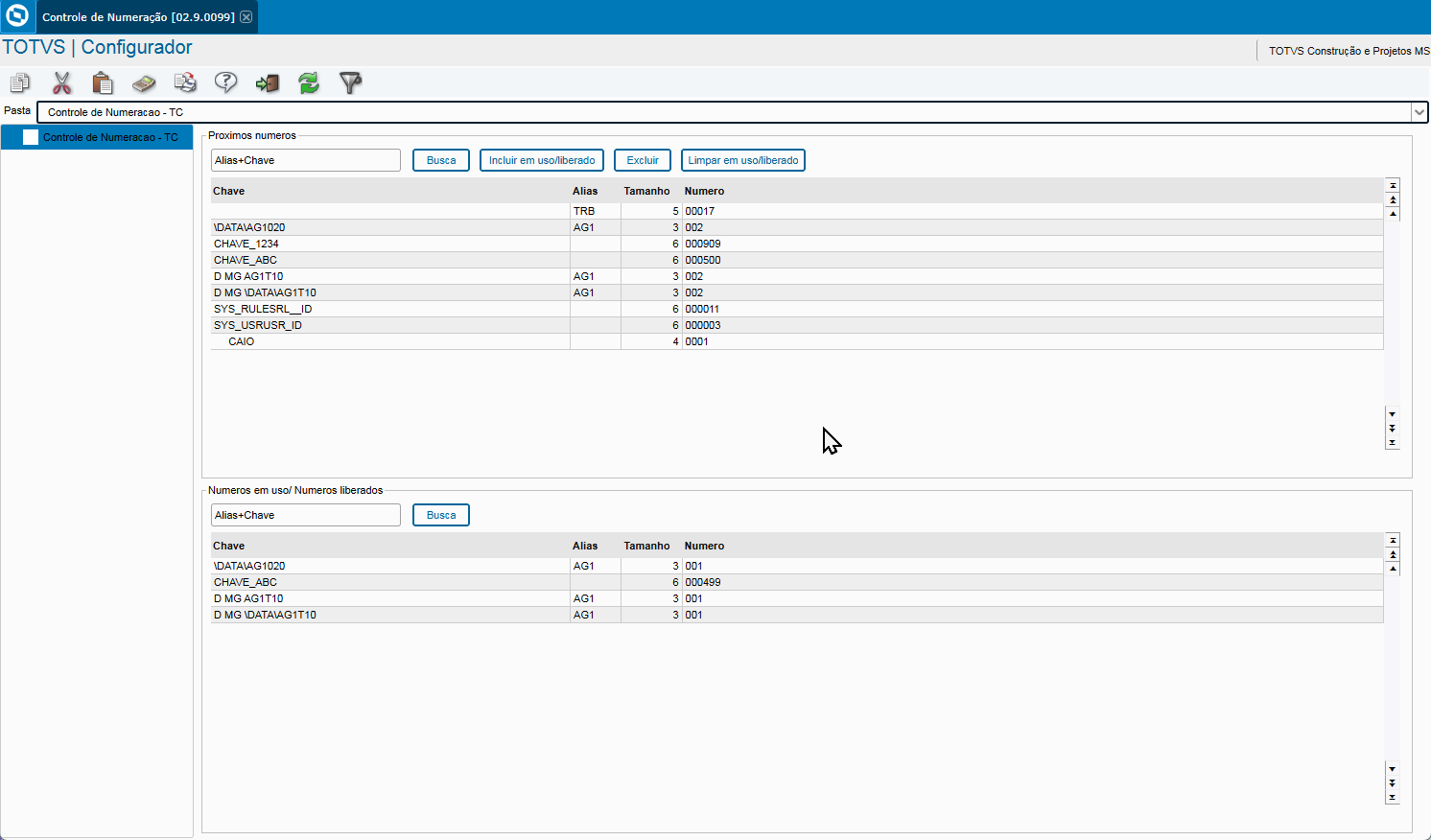The image size is (1431, 840).
Task: Page up in Numeros em uso grid
Action: click(1393, 554)
